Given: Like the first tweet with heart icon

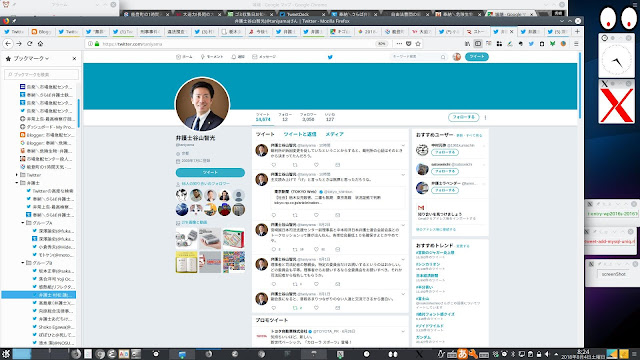Looking at the screenshot, I should [316, 165].
